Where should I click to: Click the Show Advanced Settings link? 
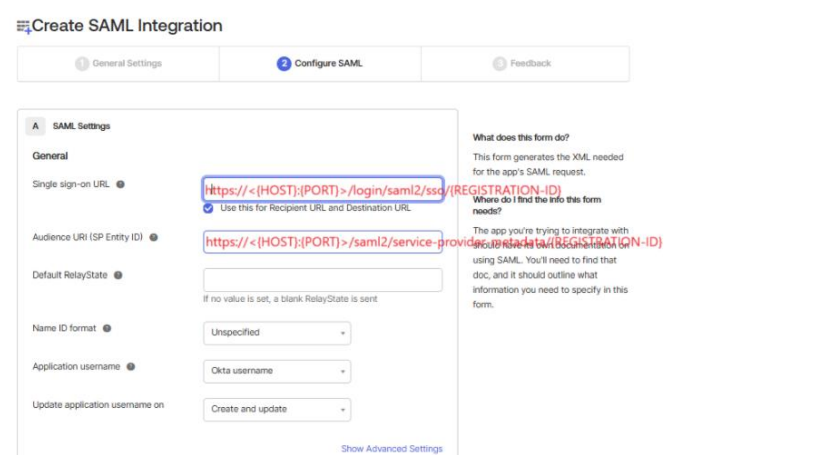(x=391, y=449)
